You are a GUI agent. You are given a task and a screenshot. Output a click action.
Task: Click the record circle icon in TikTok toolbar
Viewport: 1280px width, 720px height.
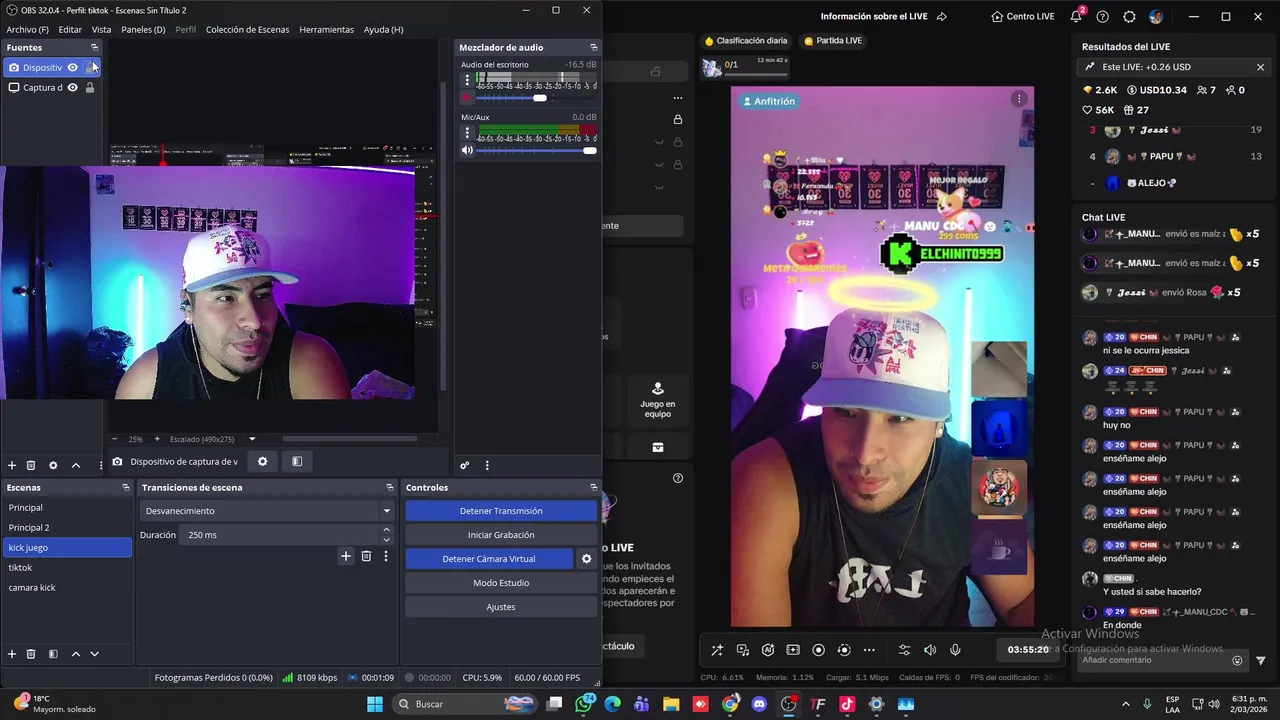pos(818,650)
